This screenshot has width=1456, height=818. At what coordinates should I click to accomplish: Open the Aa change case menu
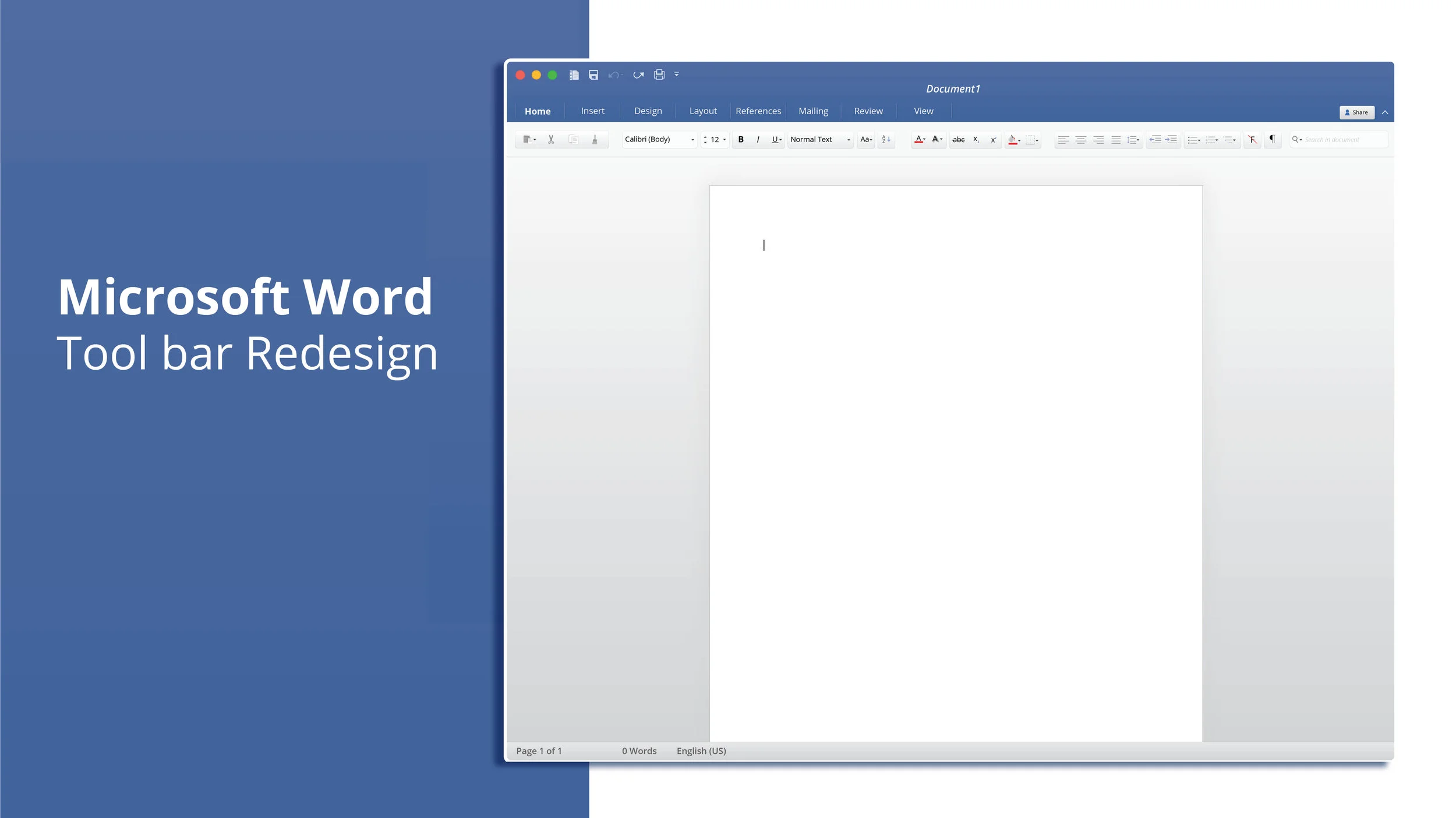coord(866,140)
